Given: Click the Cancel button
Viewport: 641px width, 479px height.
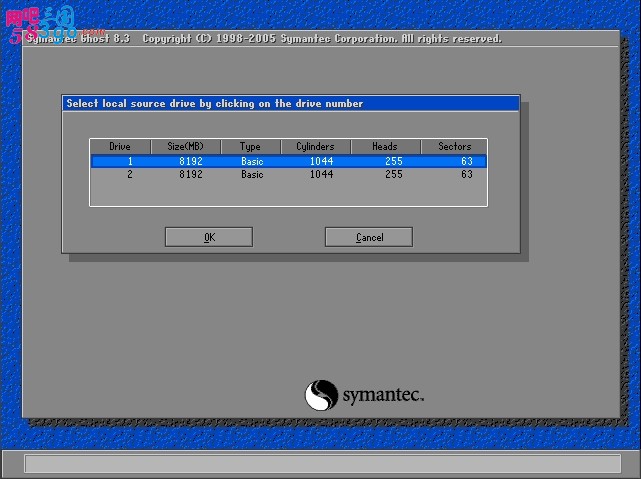Looking at the screenshot, I should [x=369, y=237].
